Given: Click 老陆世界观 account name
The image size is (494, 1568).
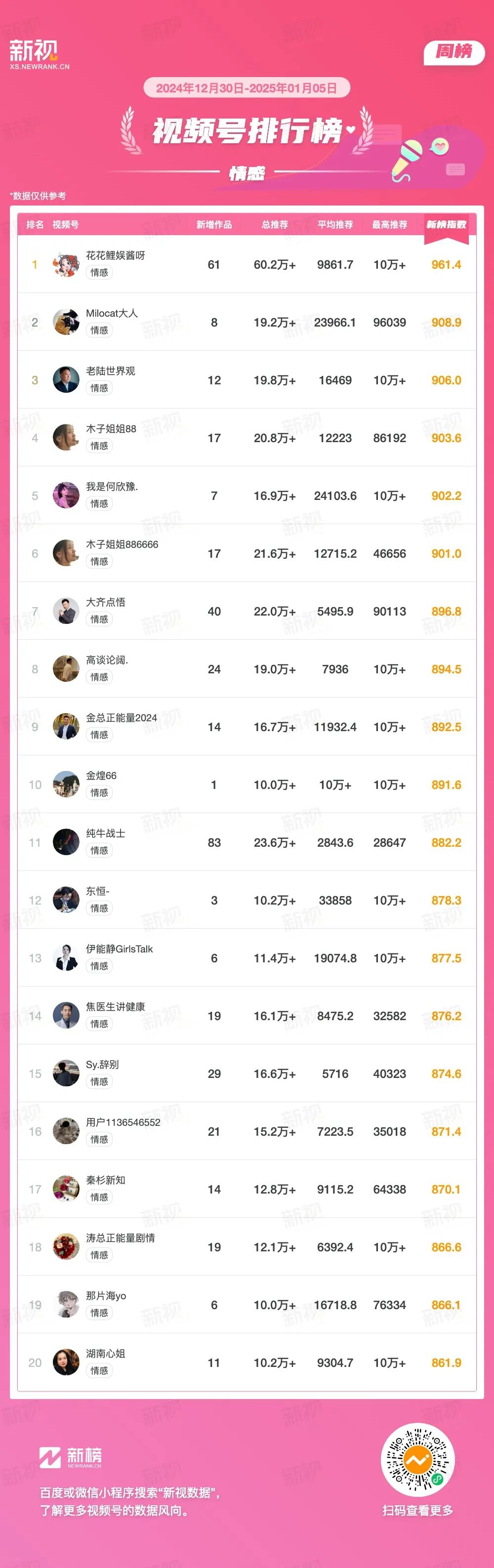Looking at the screenshot, I should [110, 371].
